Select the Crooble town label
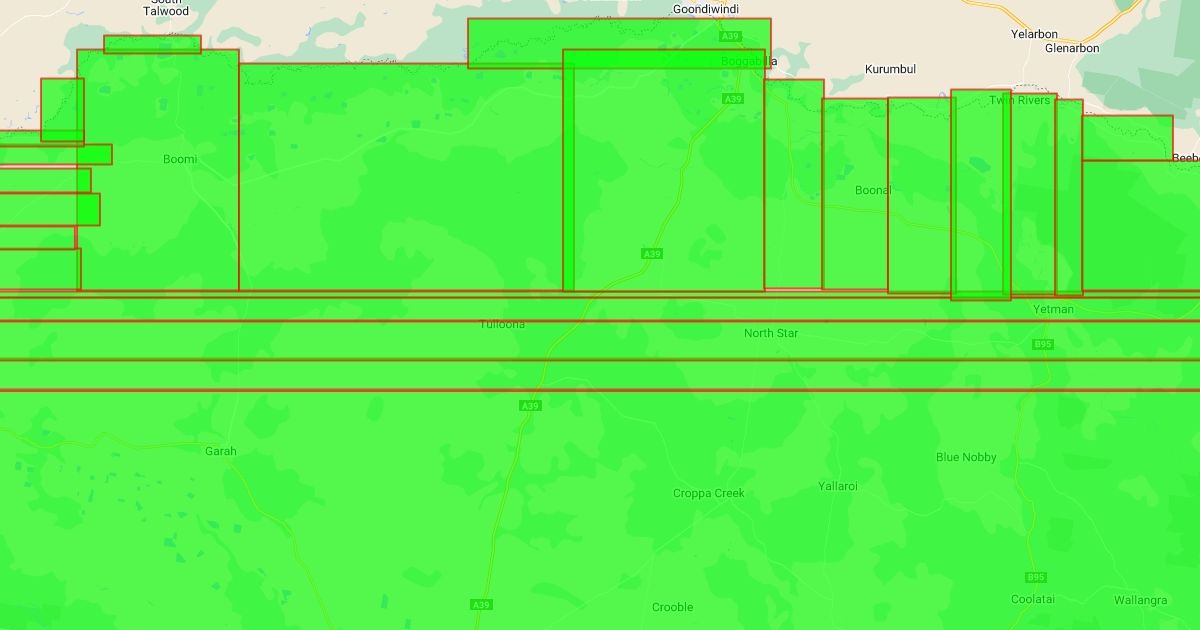The width and height of the screenshot is (1200, 630). pos(672,607)
